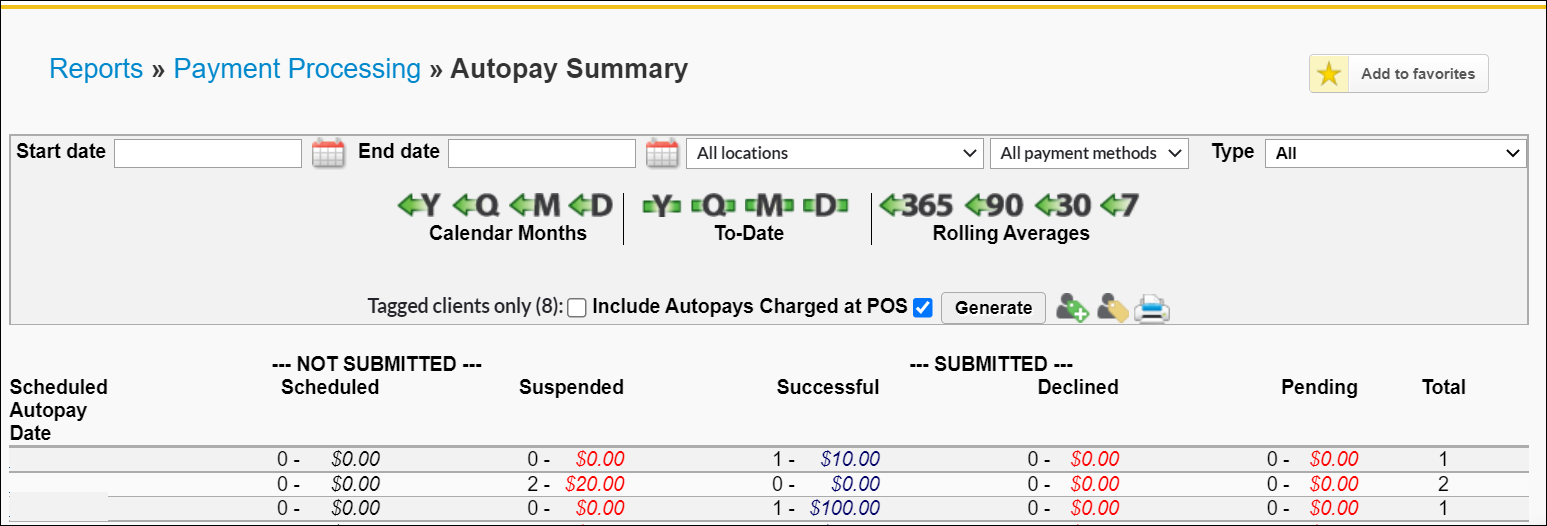Click the $100.00 successful amount
This screenshot has width=1547, height=526.
[845, 508]
